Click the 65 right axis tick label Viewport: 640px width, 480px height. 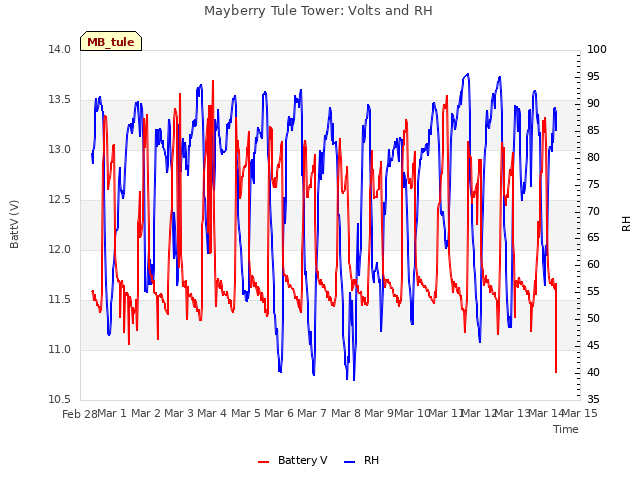593,238
